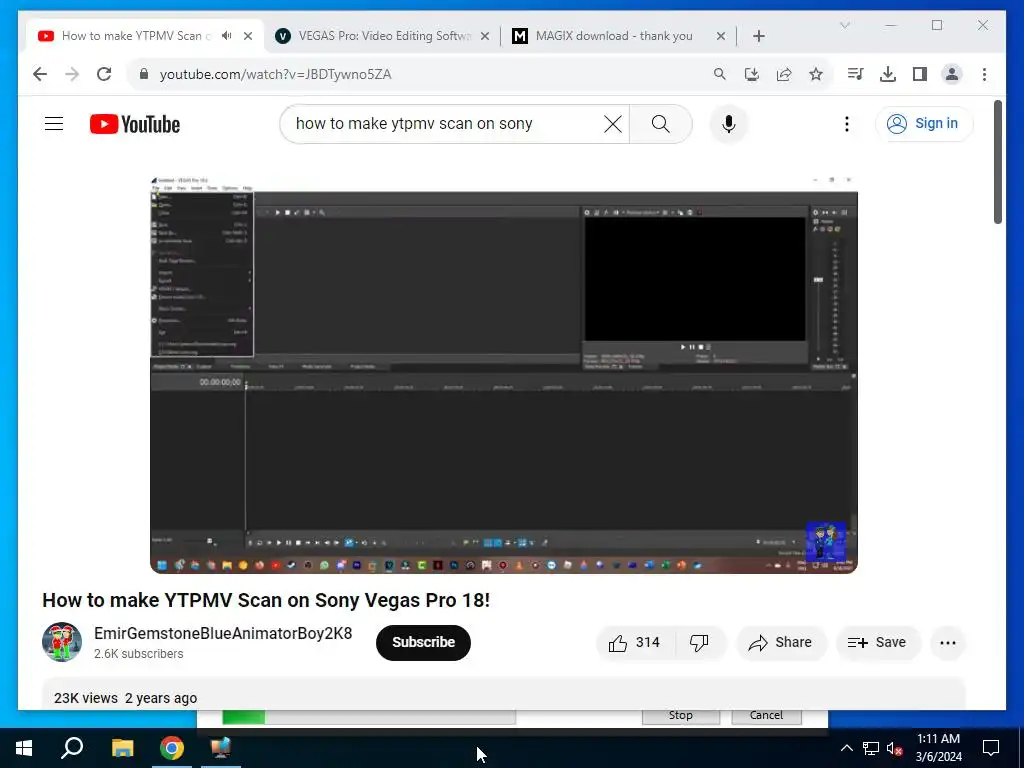Viewport: 1024px width, 768px height.
Task: Click the channel avatar image
Action: 62,642
